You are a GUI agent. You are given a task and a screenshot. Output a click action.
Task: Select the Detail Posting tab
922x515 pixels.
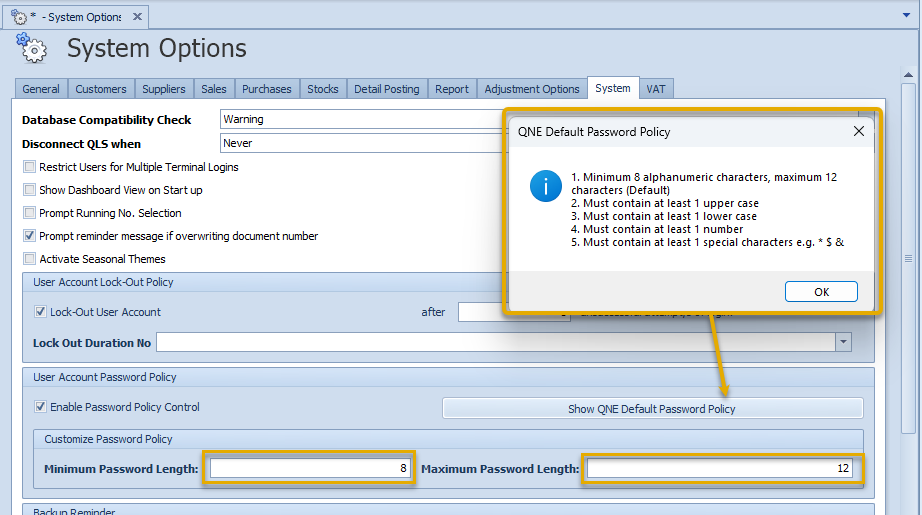click(x=386, y=89)
